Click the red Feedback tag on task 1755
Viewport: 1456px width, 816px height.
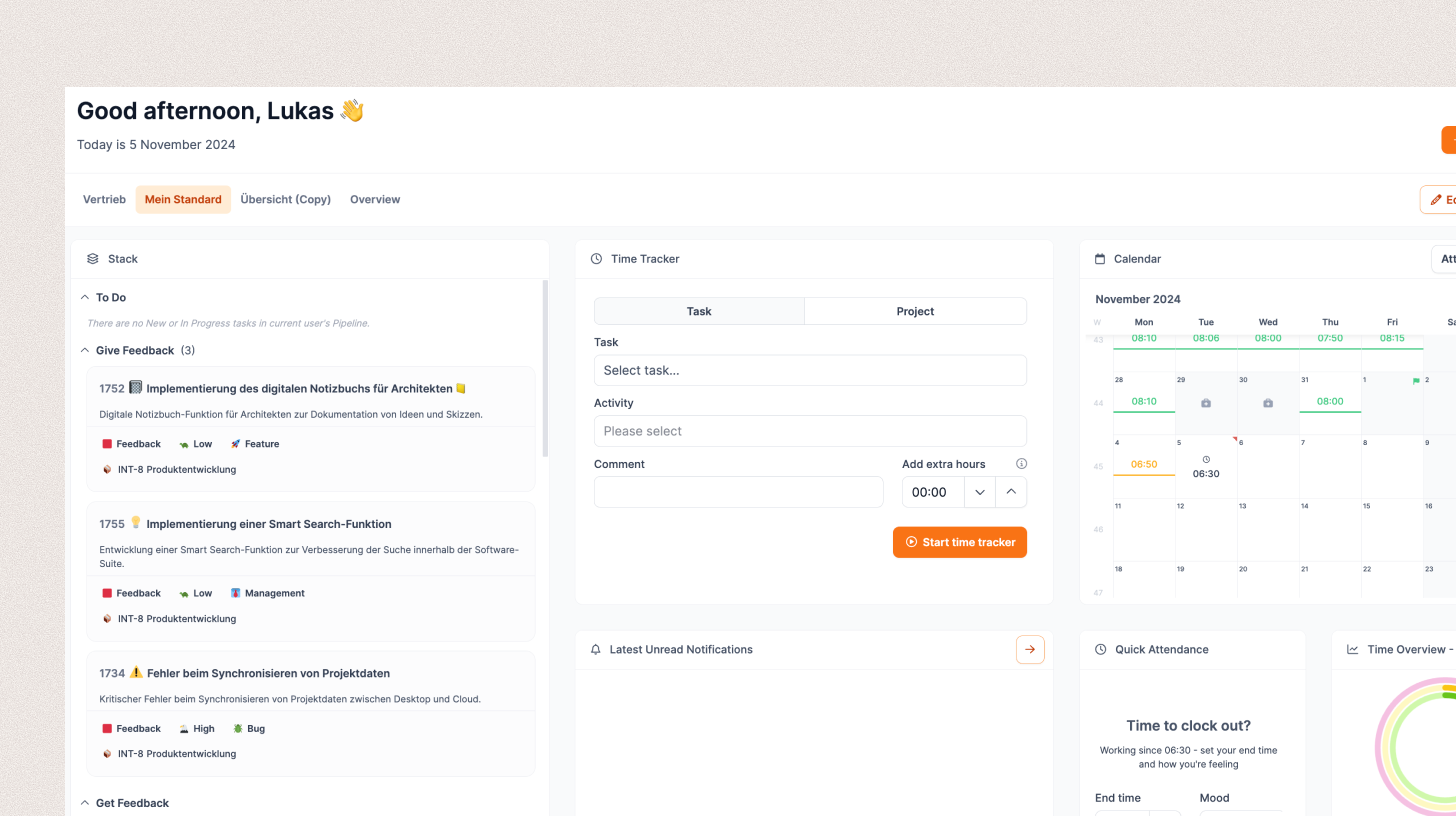point(131,593)
